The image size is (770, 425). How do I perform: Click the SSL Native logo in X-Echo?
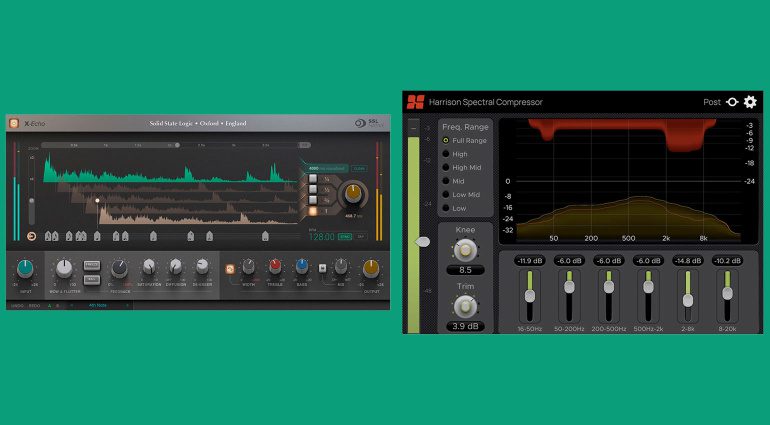[369, 123]
